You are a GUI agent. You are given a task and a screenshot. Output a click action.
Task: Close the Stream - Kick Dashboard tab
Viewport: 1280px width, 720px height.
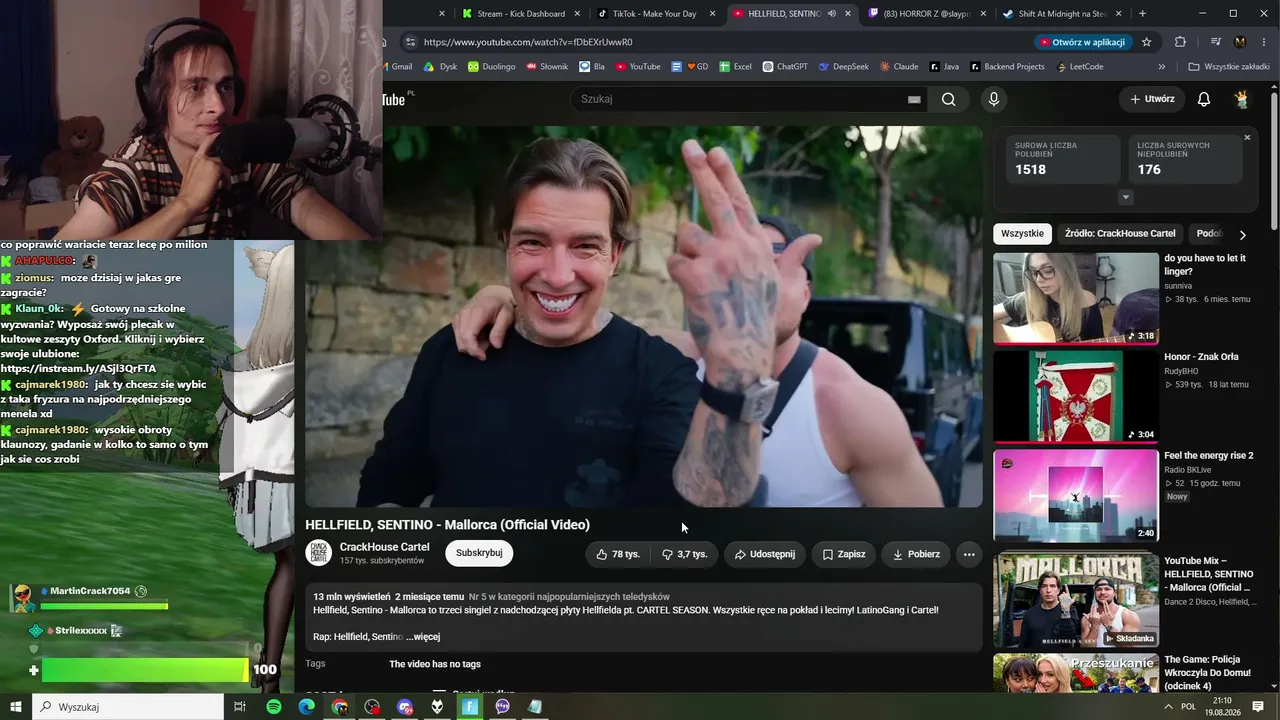[577, 14]
